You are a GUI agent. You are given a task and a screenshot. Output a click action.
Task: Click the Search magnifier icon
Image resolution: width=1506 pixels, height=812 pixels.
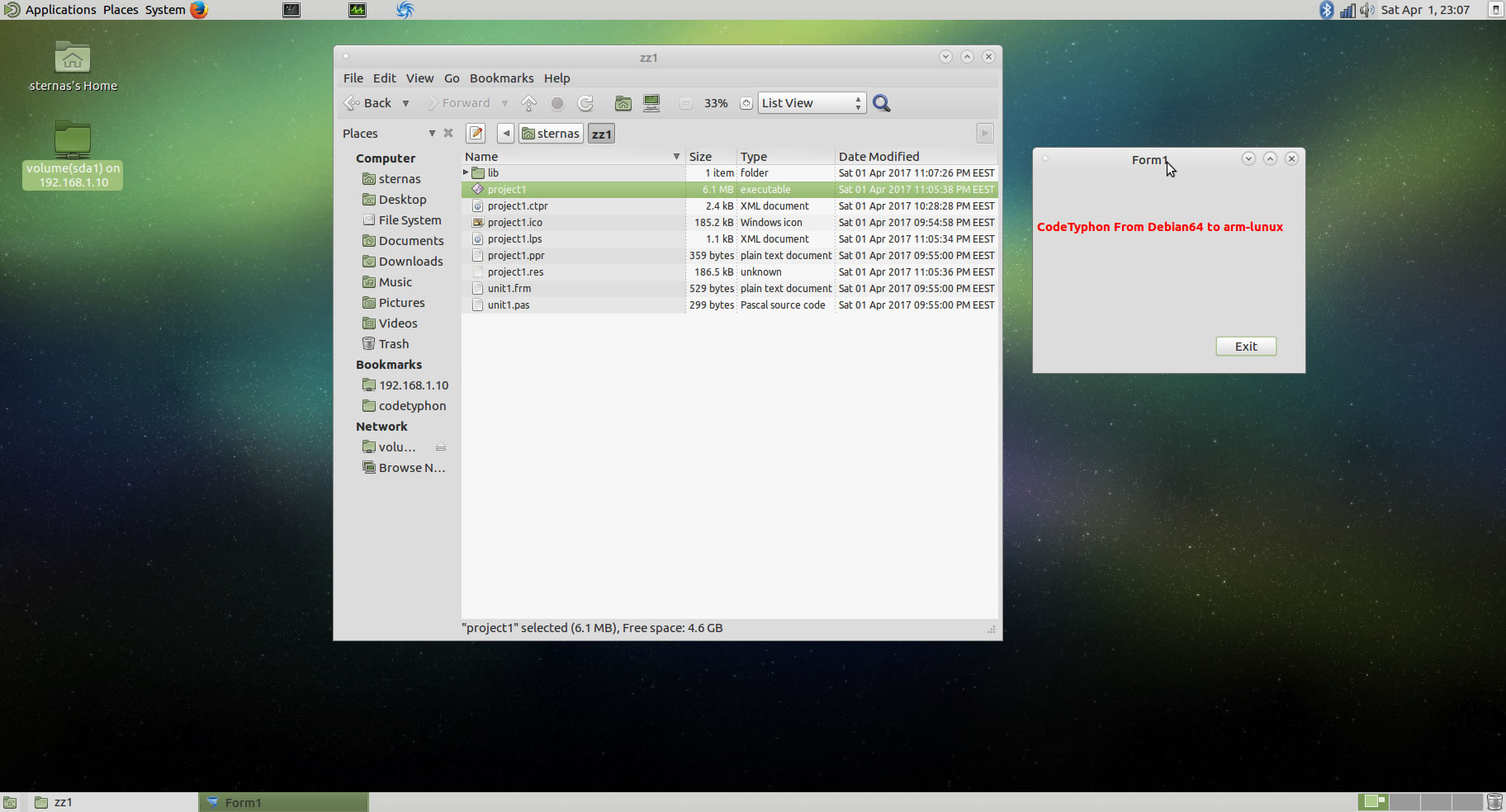(x=881, y=103)
